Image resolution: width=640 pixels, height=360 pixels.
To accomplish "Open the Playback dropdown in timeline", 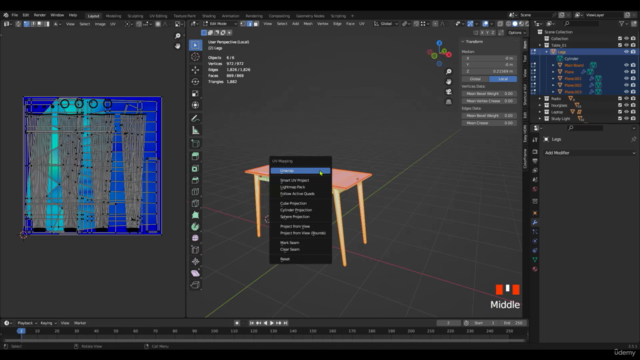I will [27, 323].
